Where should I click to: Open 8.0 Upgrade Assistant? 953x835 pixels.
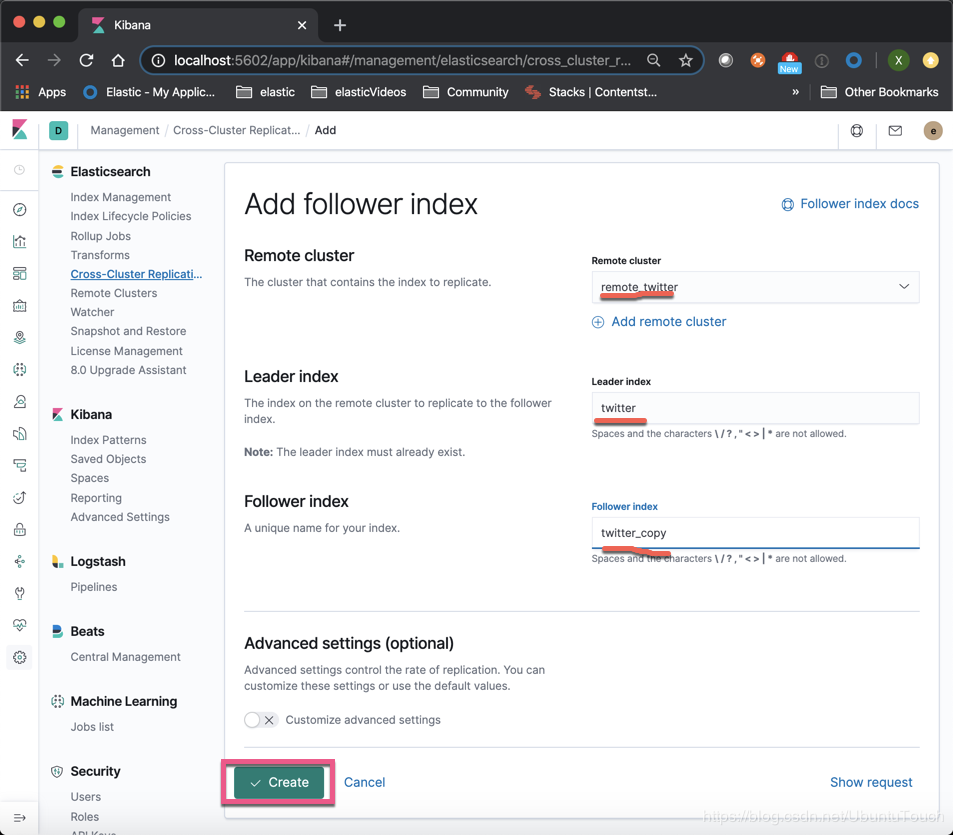click(128, 370)
